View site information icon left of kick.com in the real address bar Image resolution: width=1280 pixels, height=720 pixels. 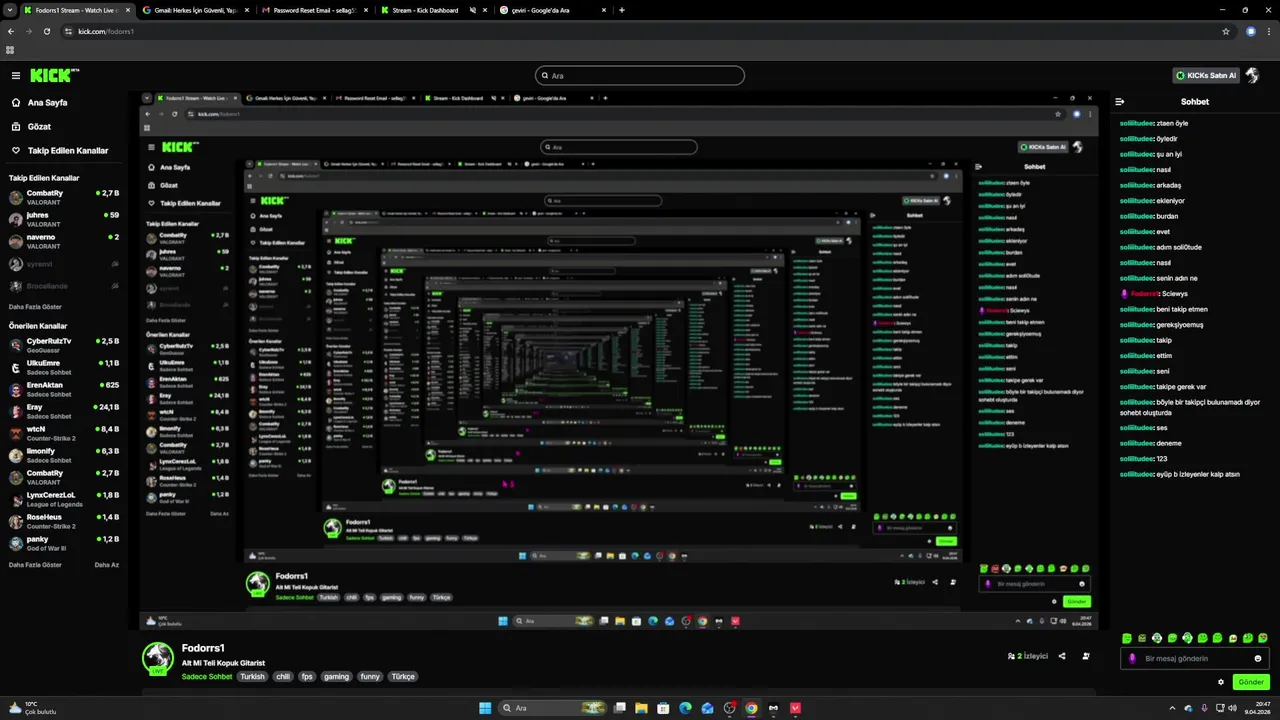click(x=69, y=31)
